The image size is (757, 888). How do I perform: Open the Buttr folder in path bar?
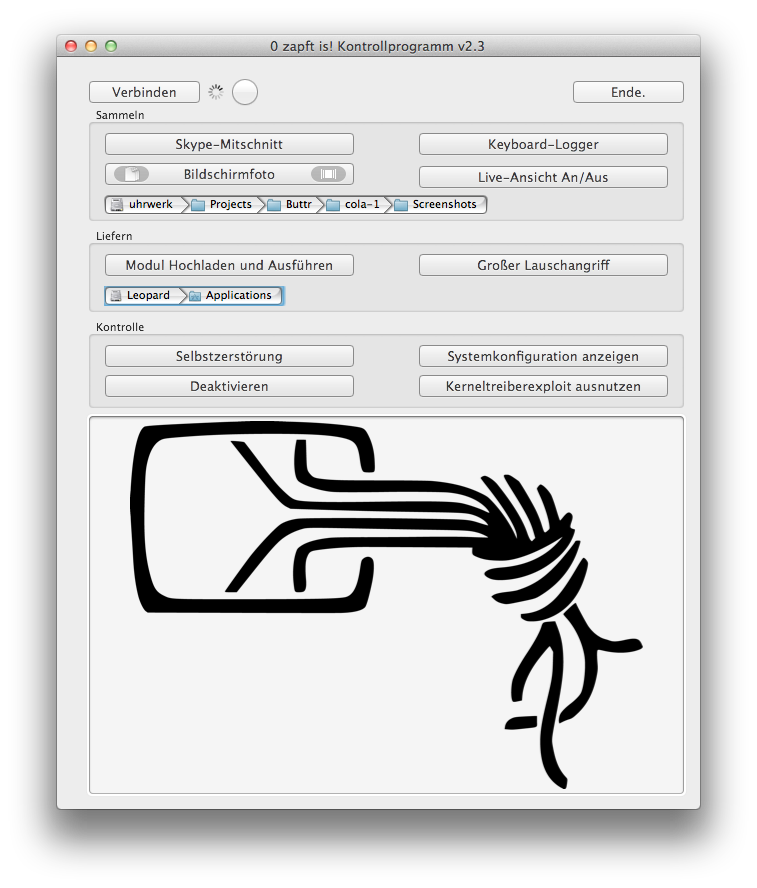coord(290,204)
